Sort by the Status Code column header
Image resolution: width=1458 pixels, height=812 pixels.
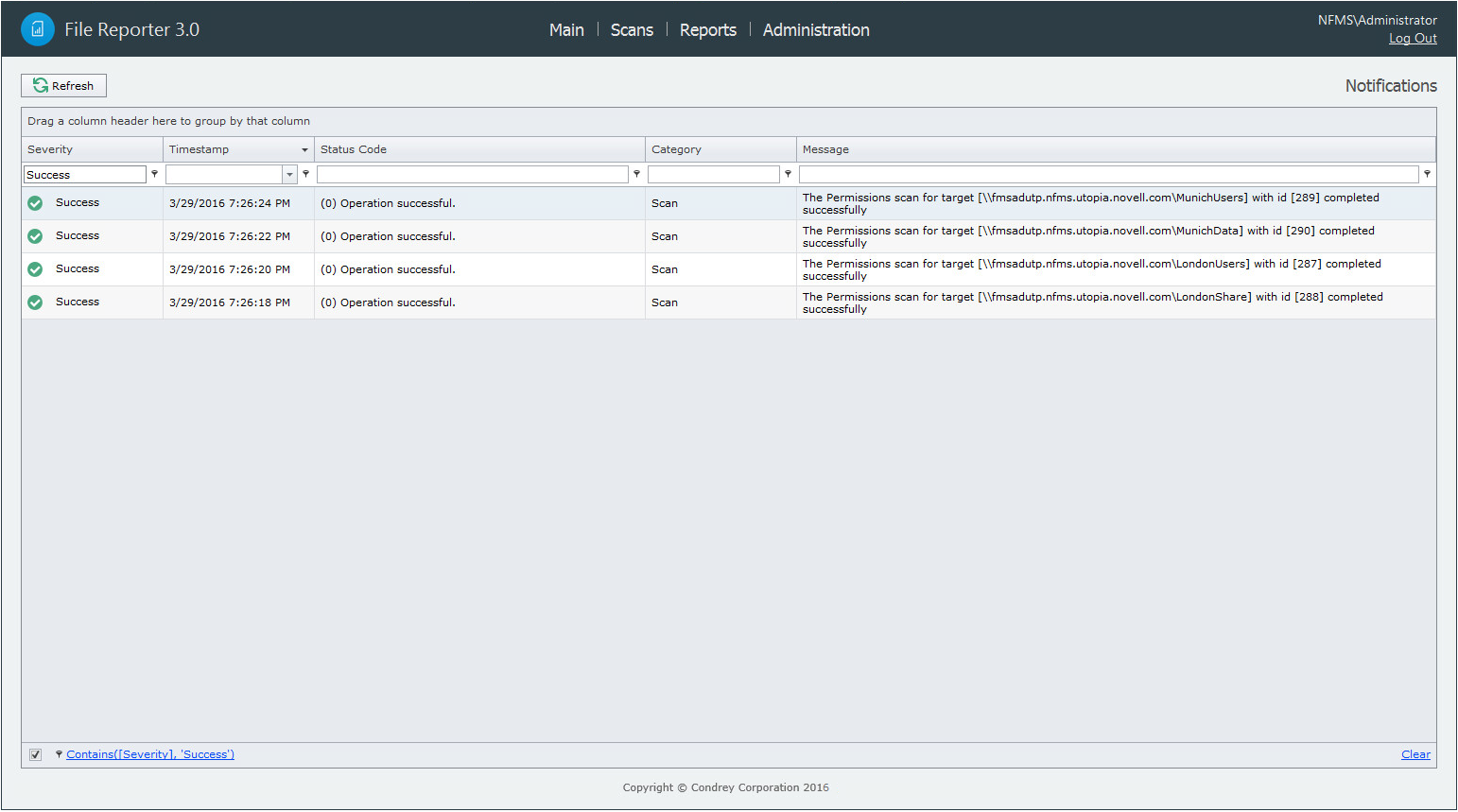click(480, 149)
